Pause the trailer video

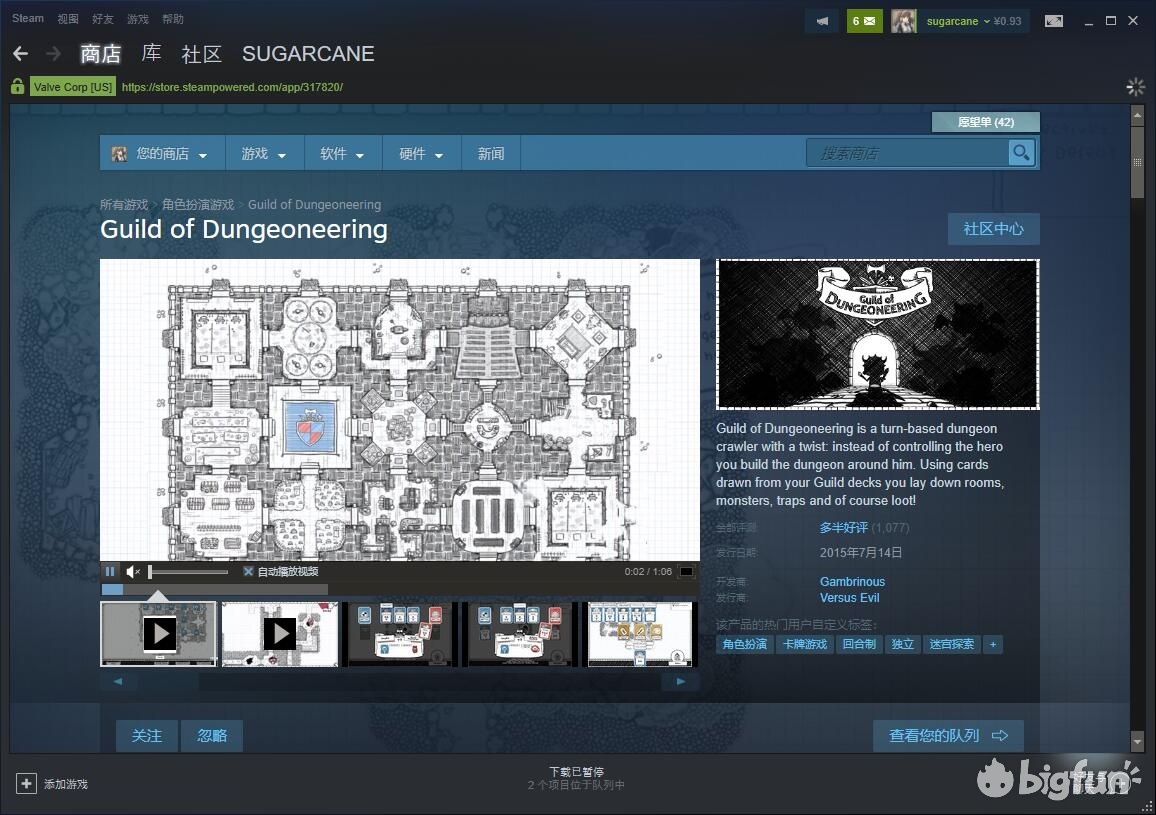111,572
